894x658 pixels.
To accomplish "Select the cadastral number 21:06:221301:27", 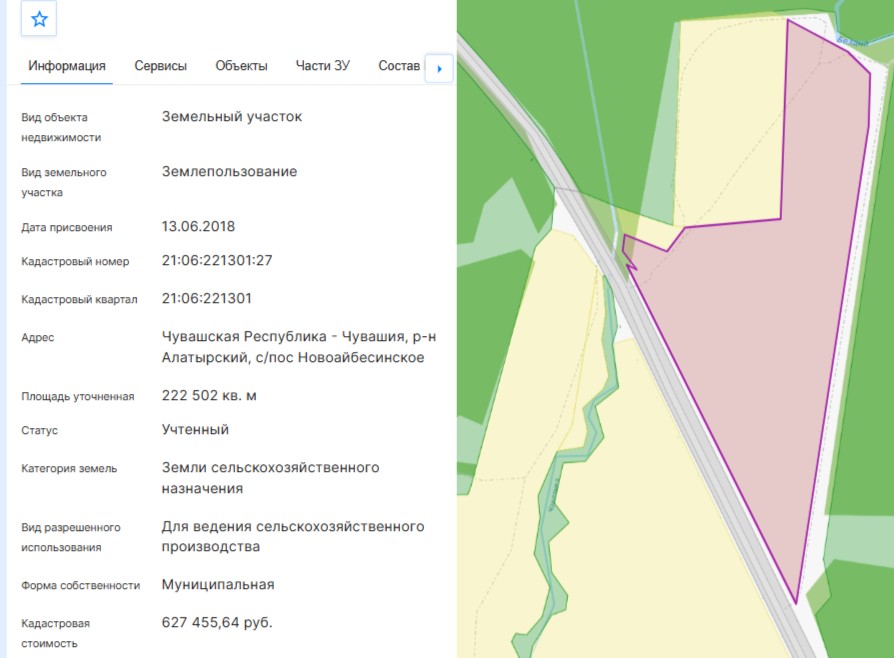I will pyautogui.click(x=217, y=261).
